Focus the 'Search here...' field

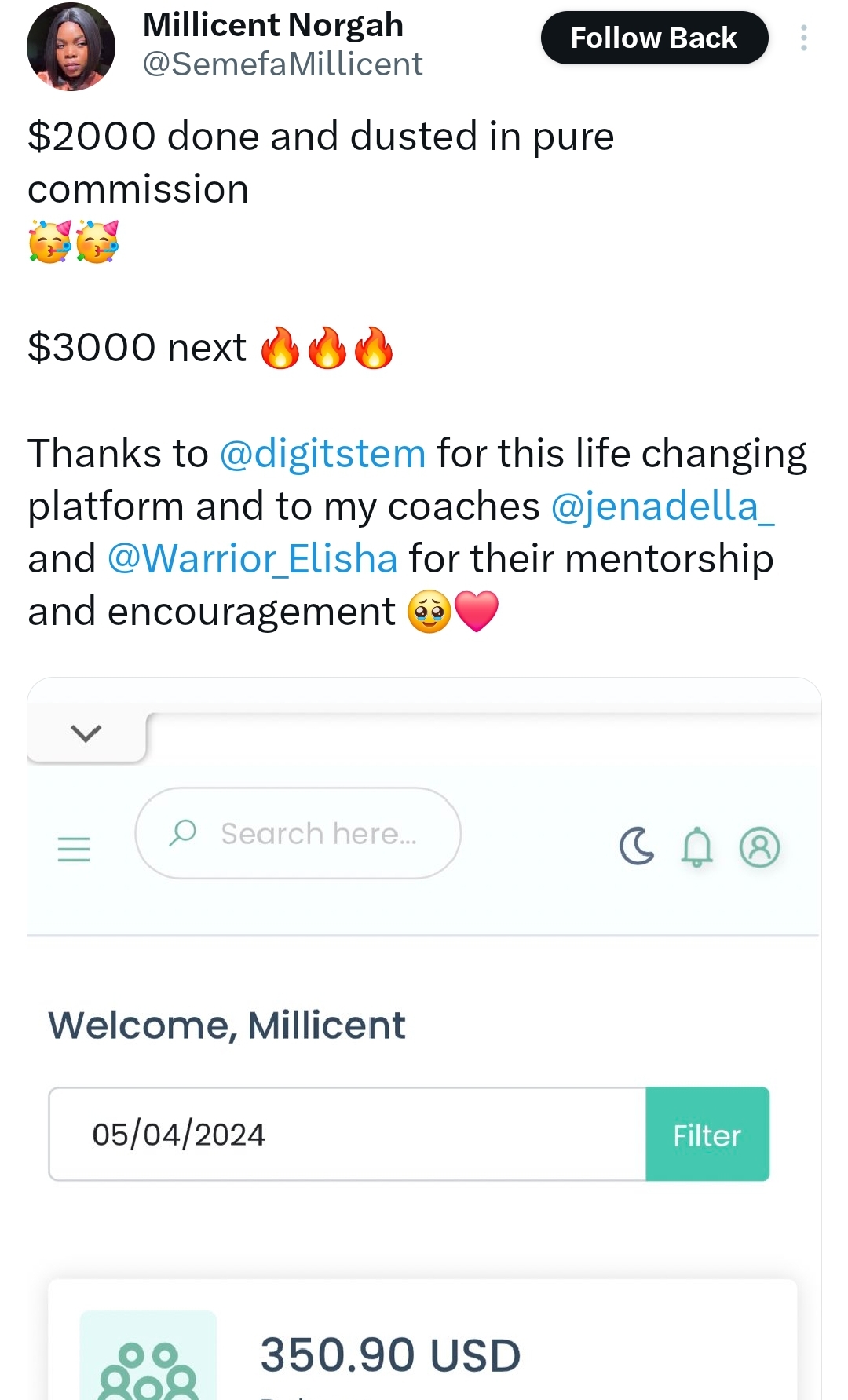click(x=298, y=833)
